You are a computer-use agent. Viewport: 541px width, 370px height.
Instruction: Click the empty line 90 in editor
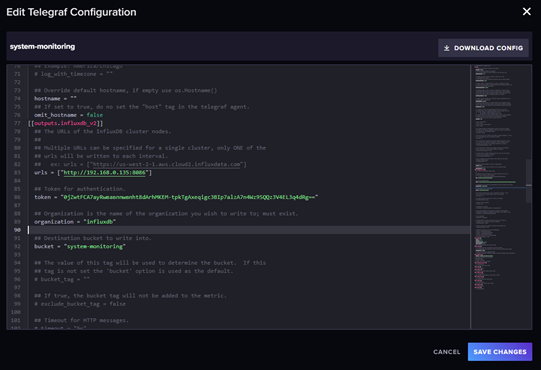tap(248, 230)
